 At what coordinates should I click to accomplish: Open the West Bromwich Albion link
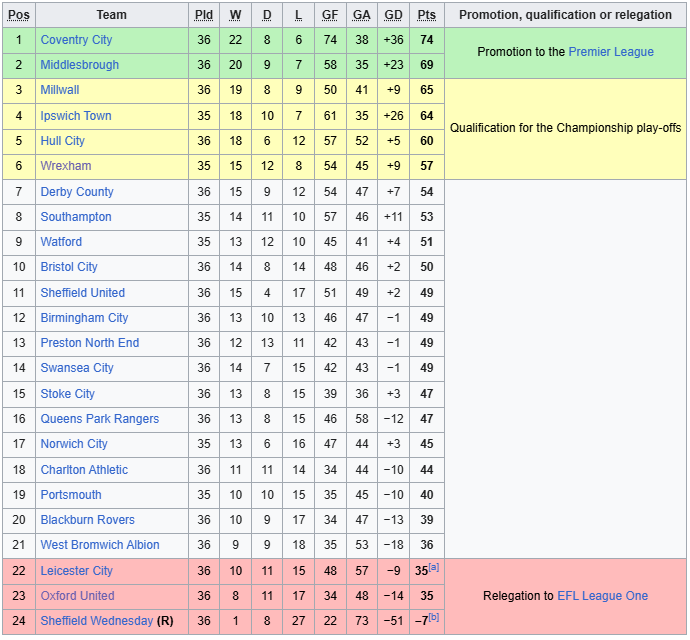[x=100, y=545]
